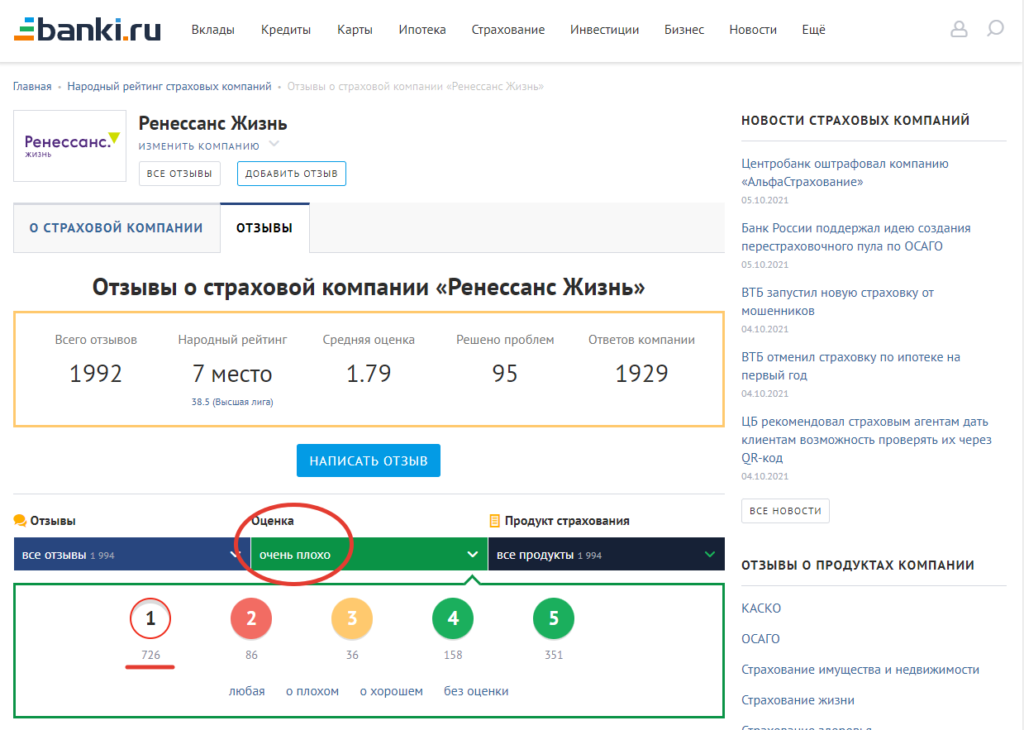Select the rating 4 green circle
The width and height of the screenshot is (1024, 730).
click(x=453, y=618)
